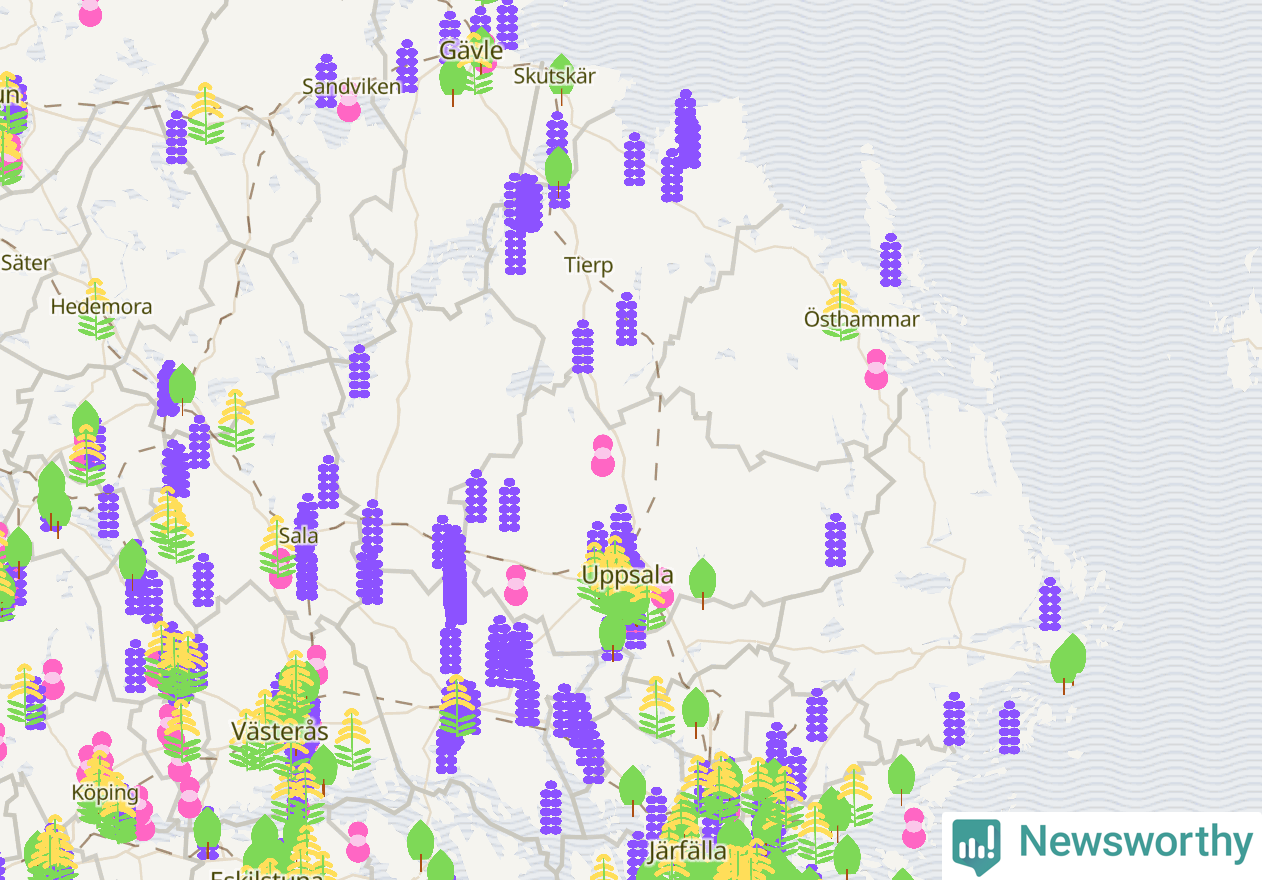Click the yellow plant icon at Hedemora
Screen dimensions: 1262x880
tap(96, 309)
